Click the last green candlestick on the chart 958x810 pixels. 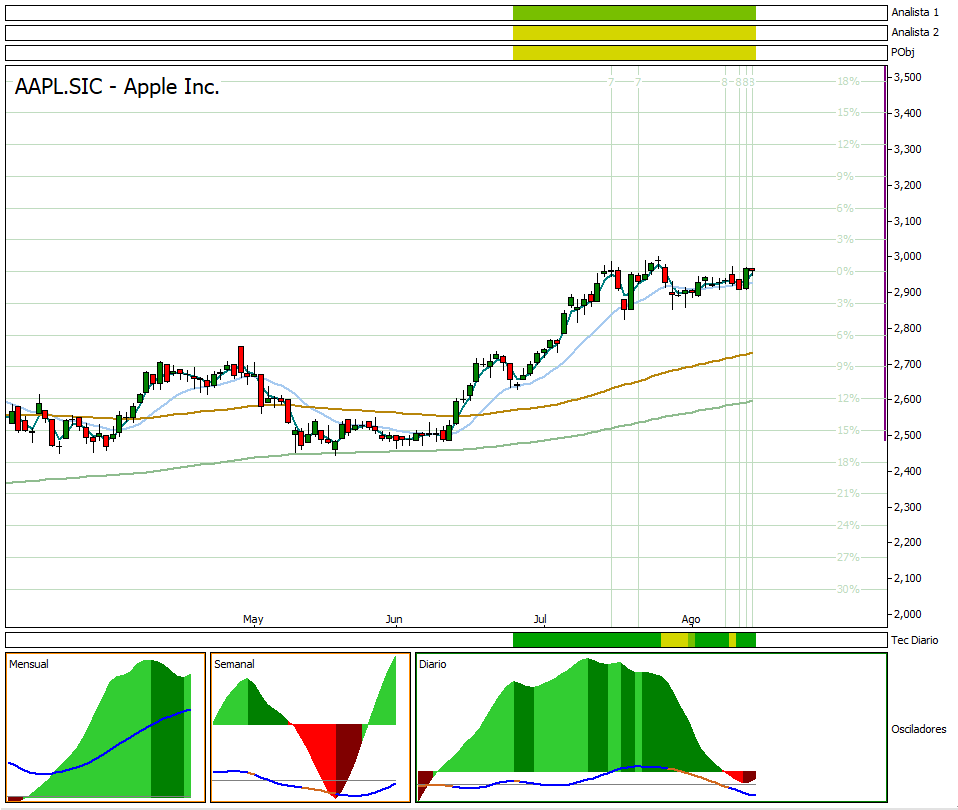tap(746, 278)
